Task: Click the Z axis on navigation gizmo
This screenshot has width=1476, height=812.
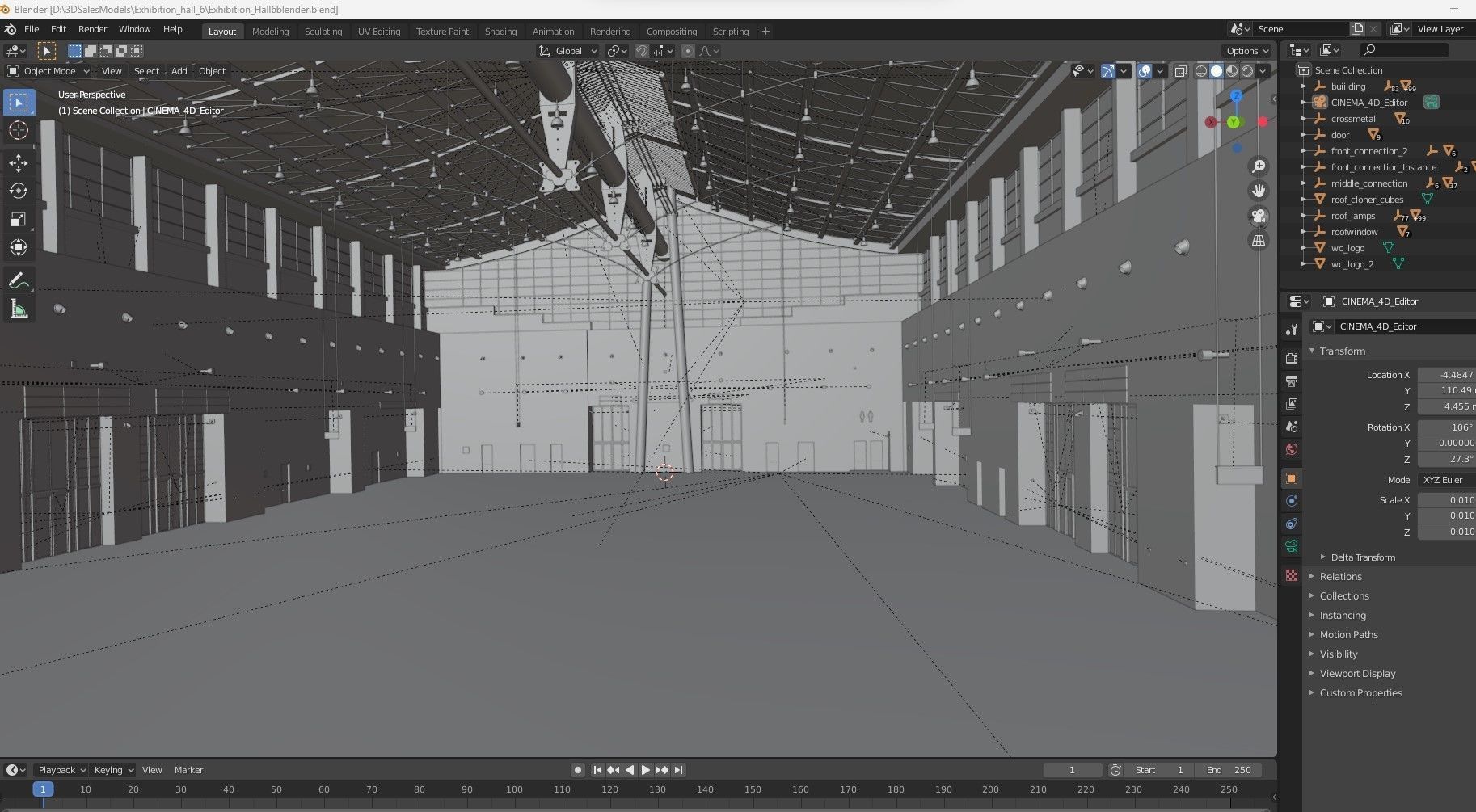Action: (x=1236, y=96)
